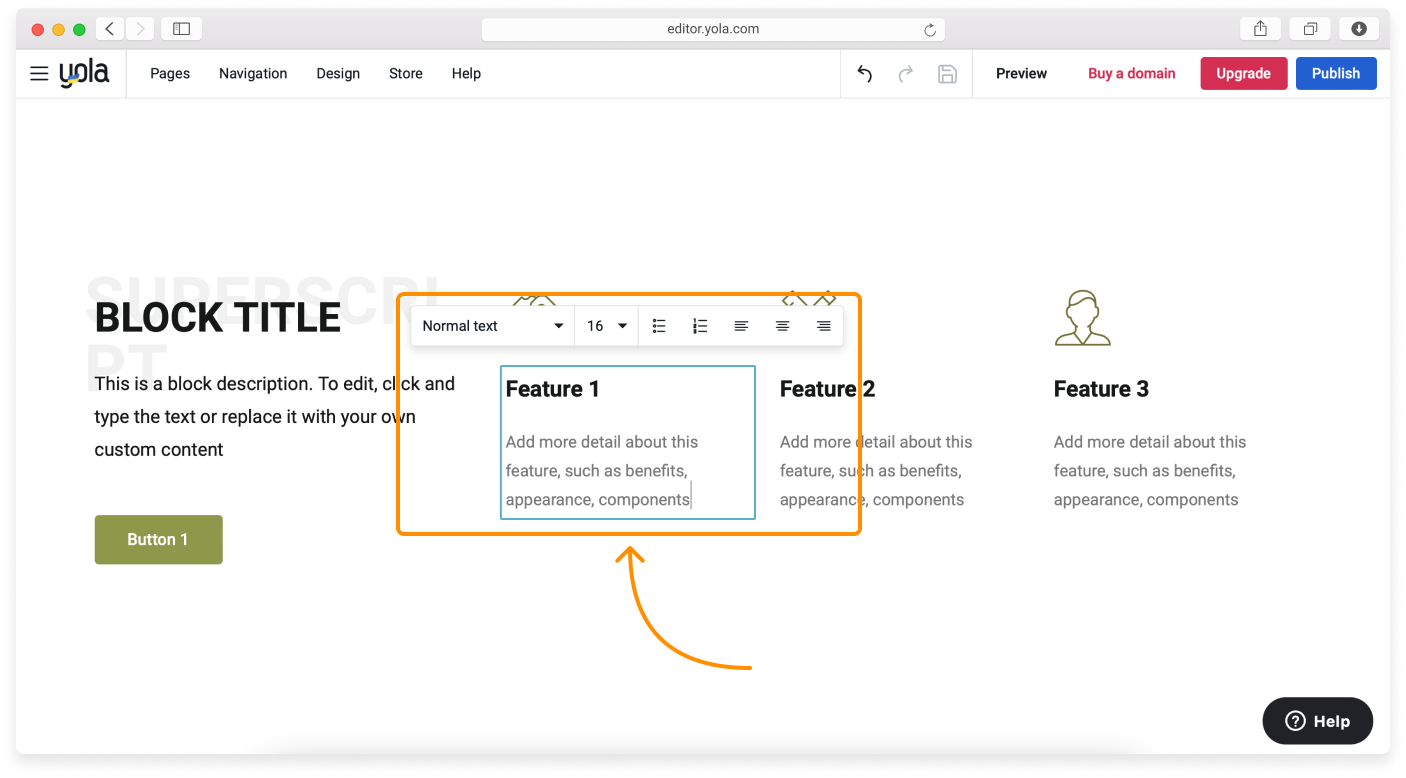Center align the text
1406x778 pixels.
click(x=782, y=326)
